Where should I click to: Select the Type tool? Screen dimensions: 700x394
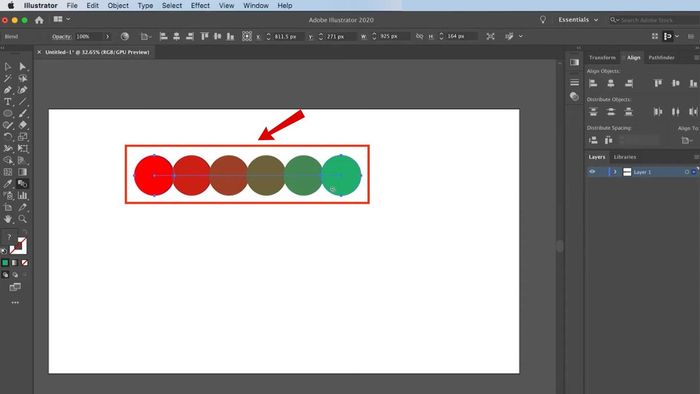tap(8, 102)
